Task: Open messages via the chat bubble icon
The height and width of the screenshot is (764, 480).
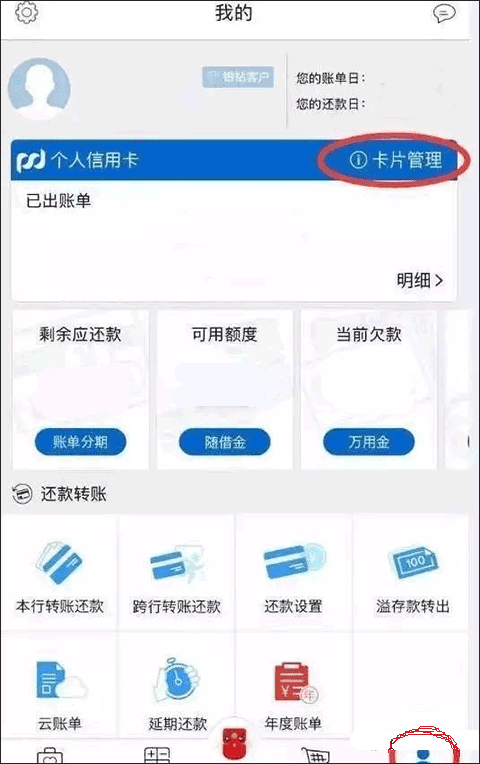Action: coord(444,13)
